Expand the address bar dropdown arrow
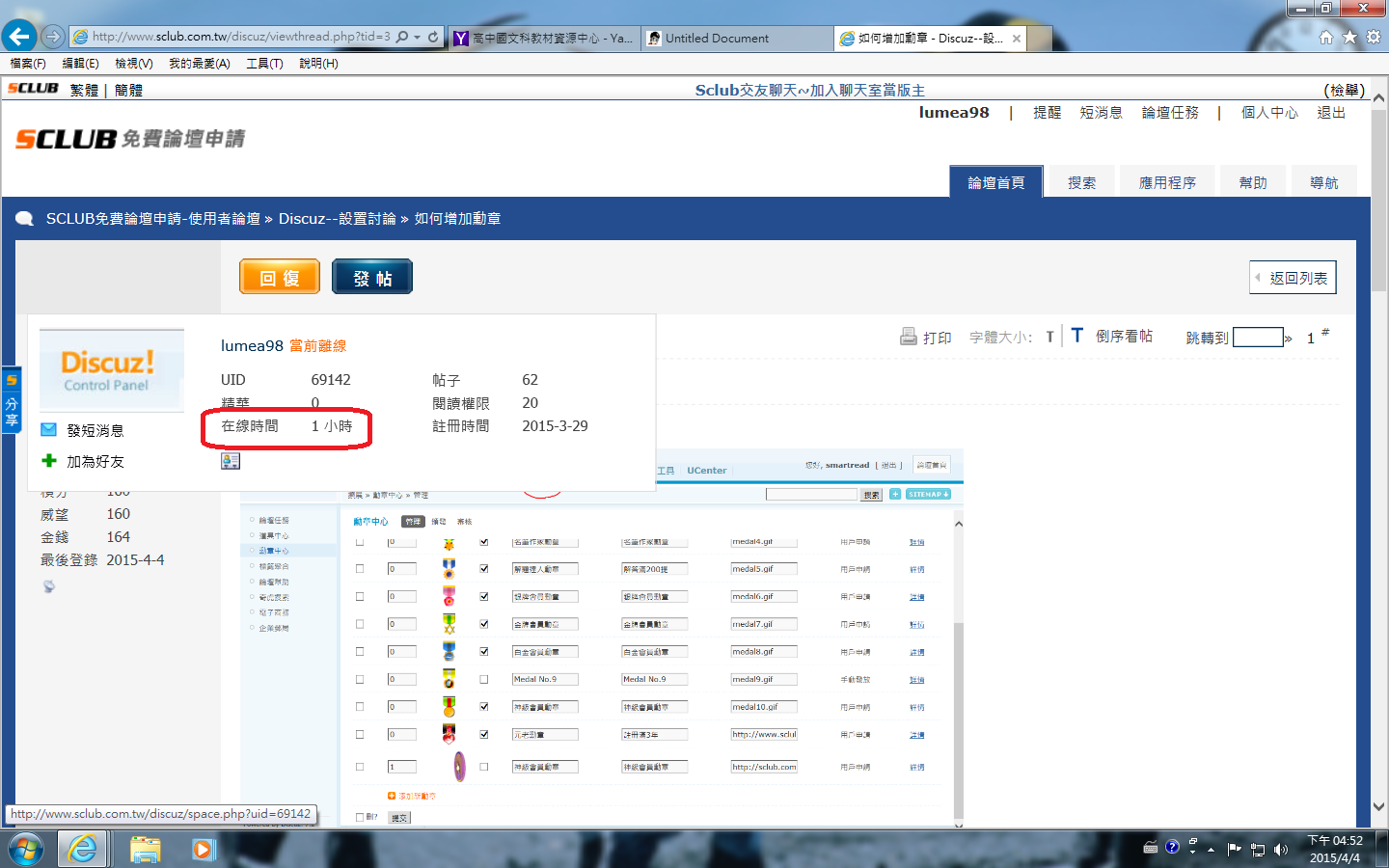1389x868 pixels. point(417,37)
